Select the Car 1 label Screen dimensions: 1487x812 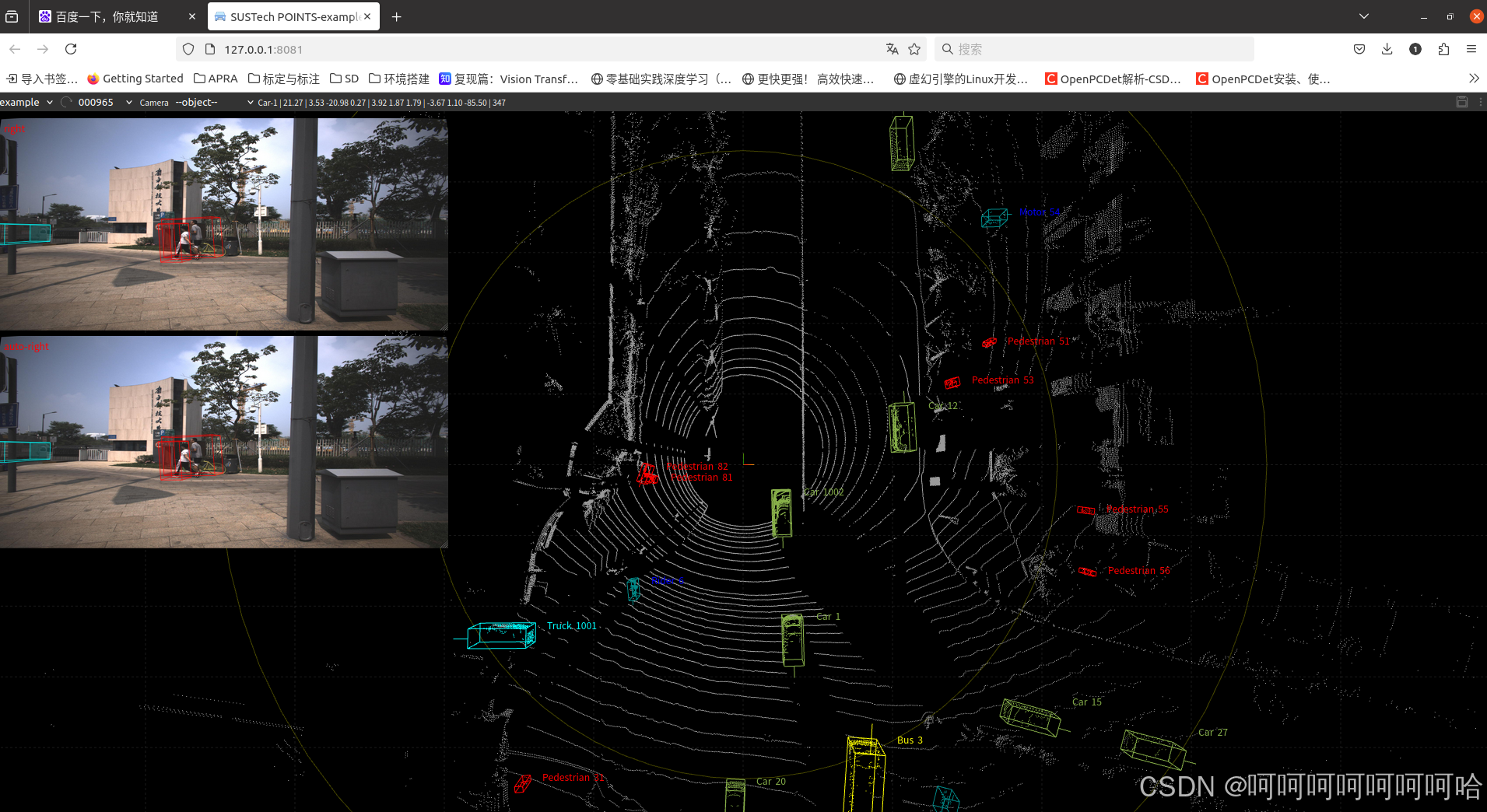(828, 617)
